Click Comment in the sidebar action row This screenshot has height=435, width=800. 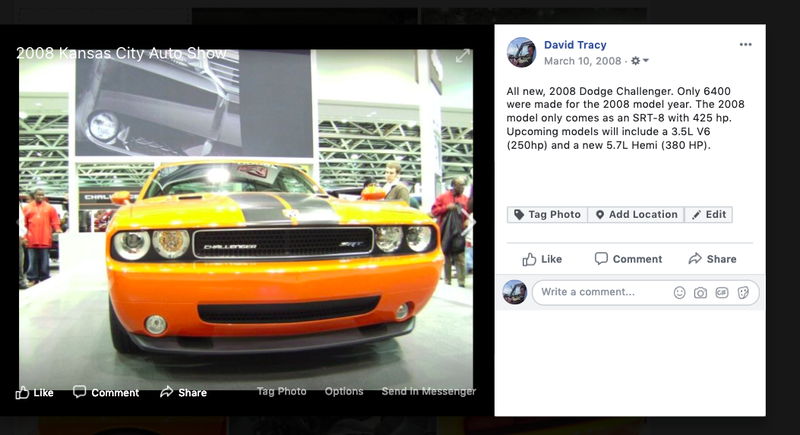628,259
